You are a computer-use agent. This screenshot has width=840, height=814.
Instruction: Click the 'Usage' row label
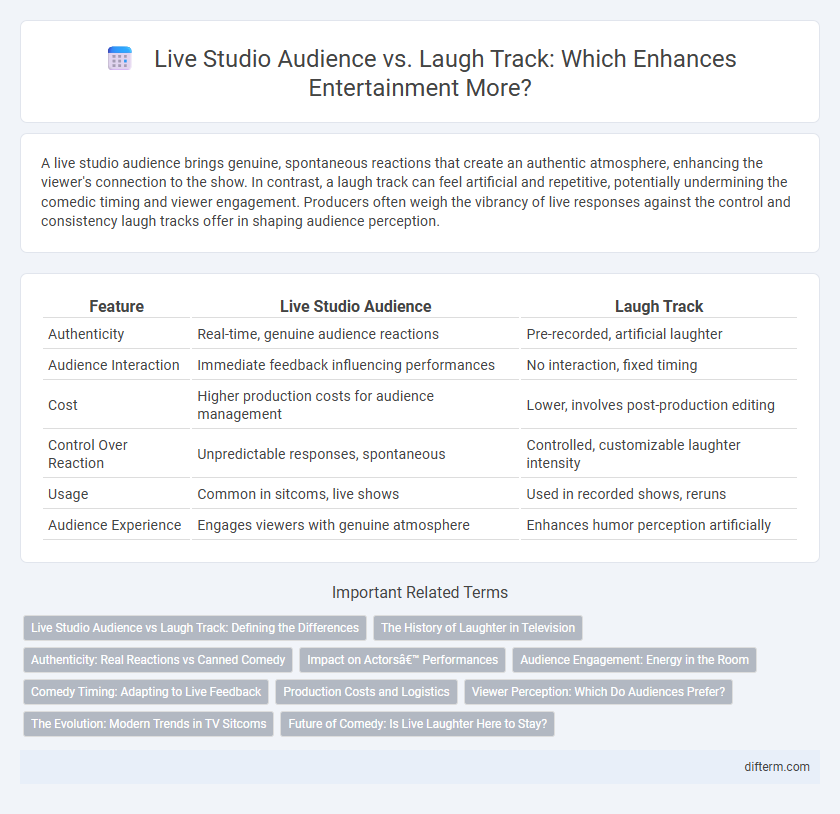(68, 494)
